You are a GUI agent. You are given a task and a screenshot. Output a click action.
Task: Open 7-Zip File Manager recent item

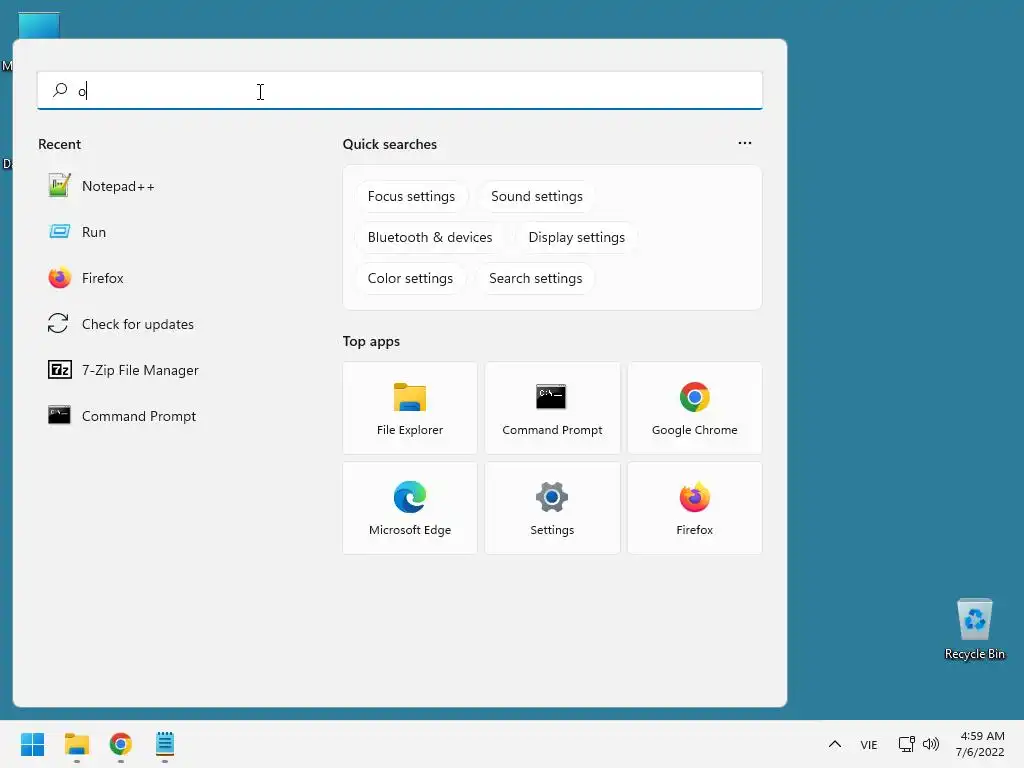point(123,370)
